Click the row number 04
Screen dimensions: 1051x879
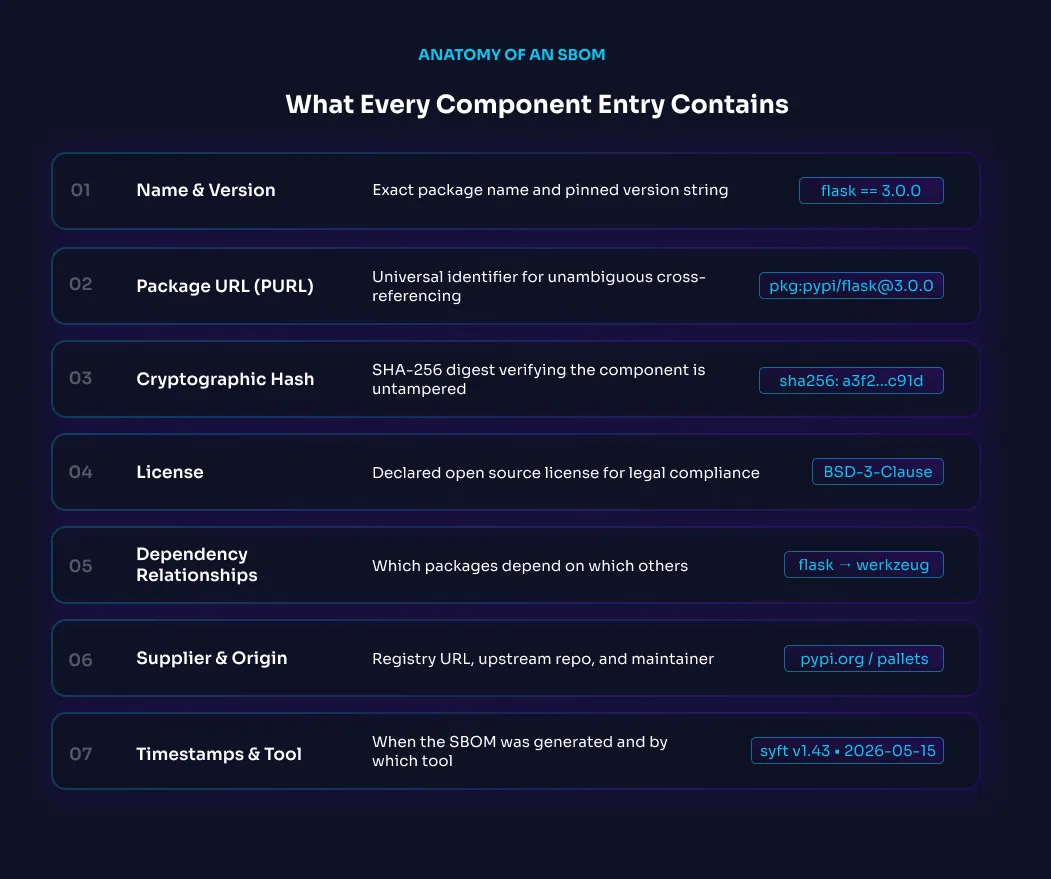[x=80, y=472]
